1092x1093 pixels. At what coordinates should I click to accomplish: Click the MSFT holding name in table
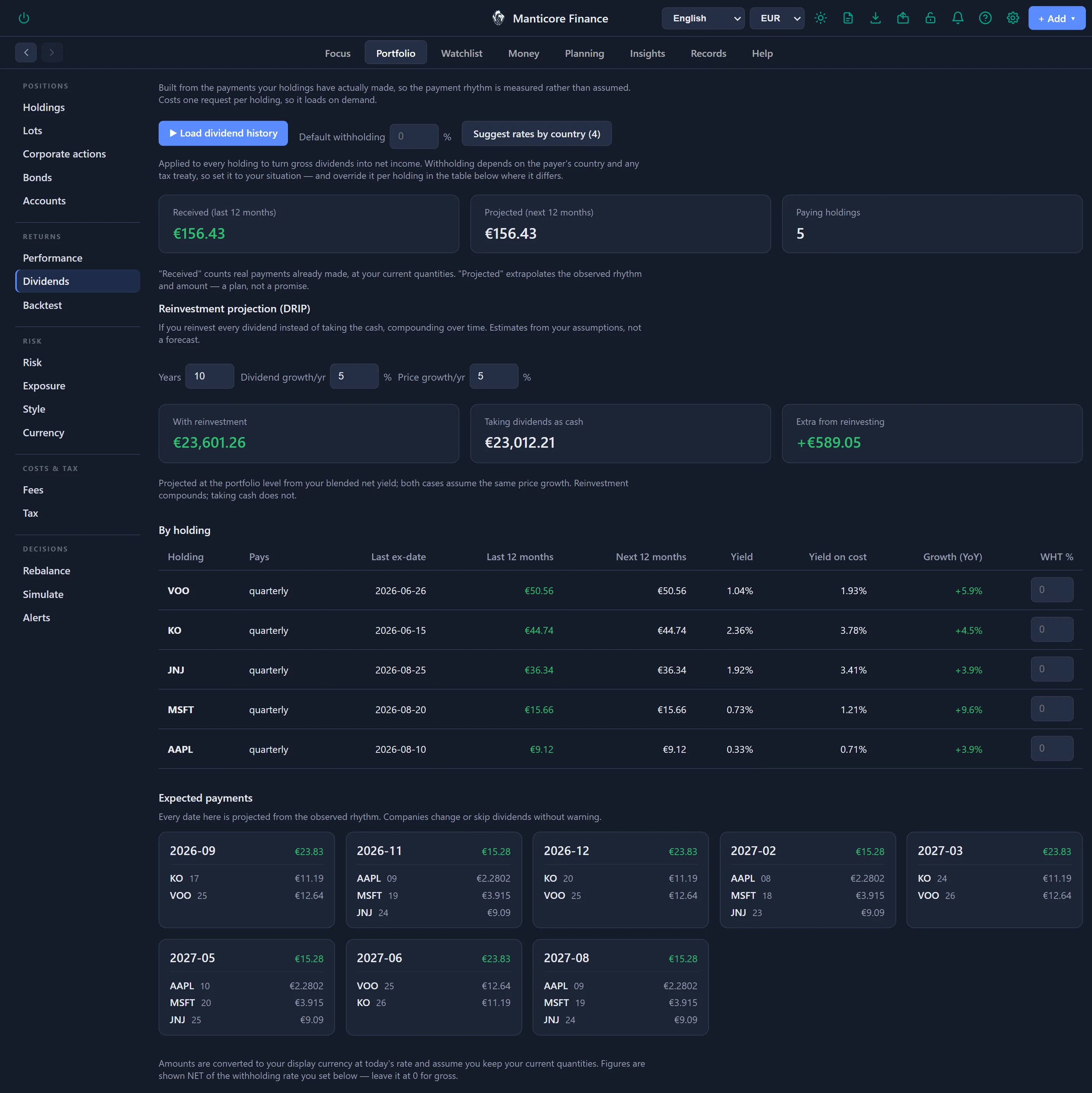pos(180,709)
